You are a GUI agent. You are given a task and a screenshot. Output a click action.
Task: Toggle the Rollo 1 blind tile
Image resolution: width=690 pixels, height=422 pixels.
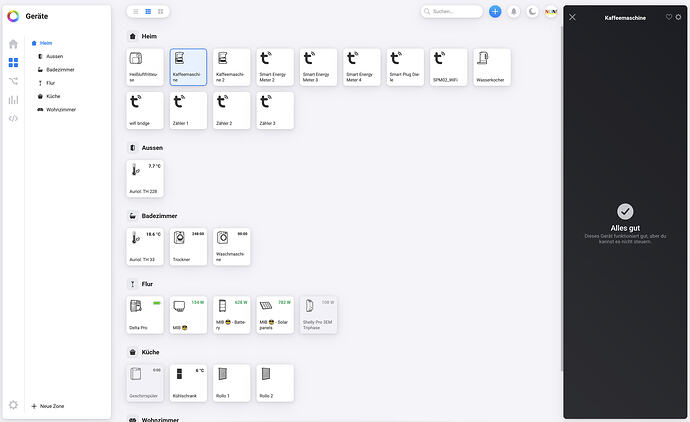[x=231, y=383]
